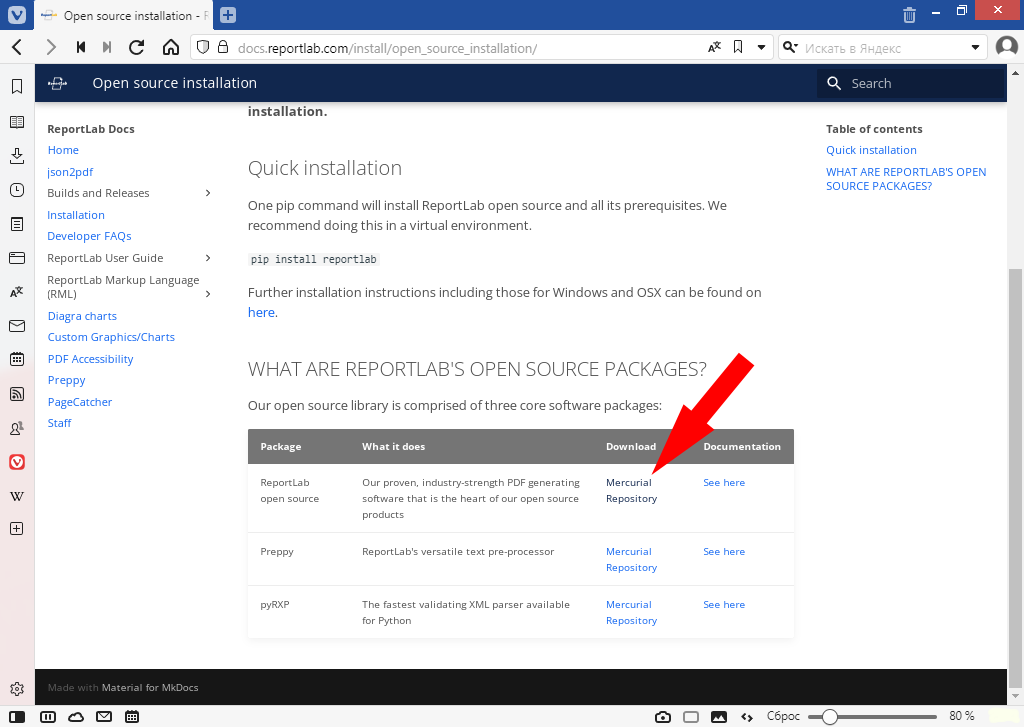This screenshot has height=727, width=1024.
Task: Open the 'Quick installation' contents link
Action: pyautogui.click(x=871, y=150)
